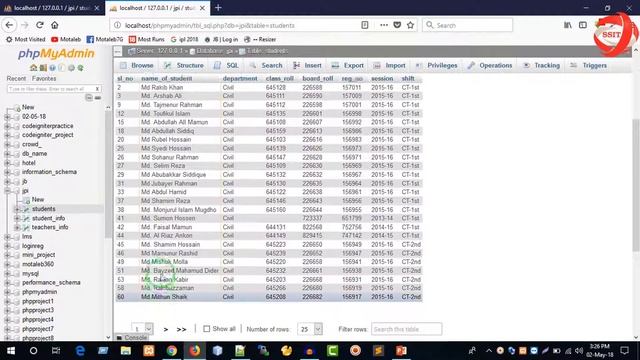Sort by name_of_student column header

(167, 78)
